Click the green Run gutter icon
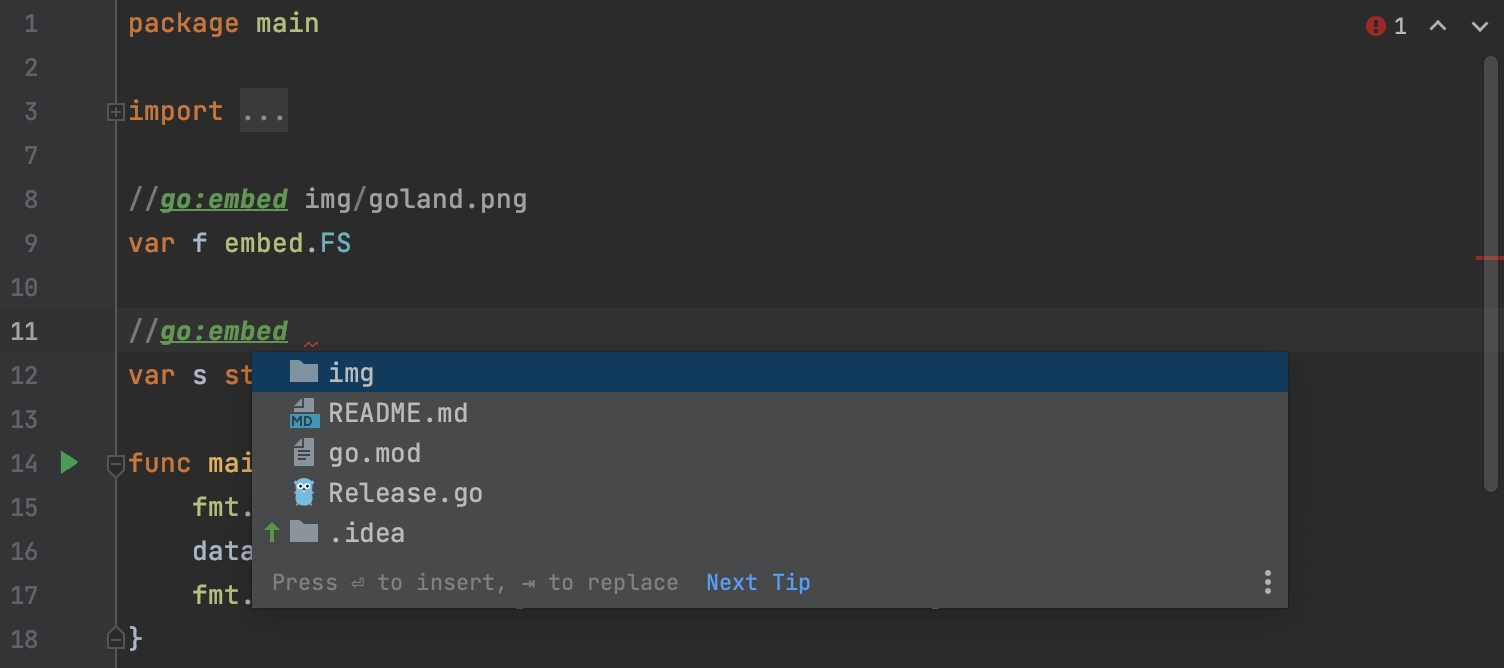This screenshot has height=668, width=1504. [69, 463]
